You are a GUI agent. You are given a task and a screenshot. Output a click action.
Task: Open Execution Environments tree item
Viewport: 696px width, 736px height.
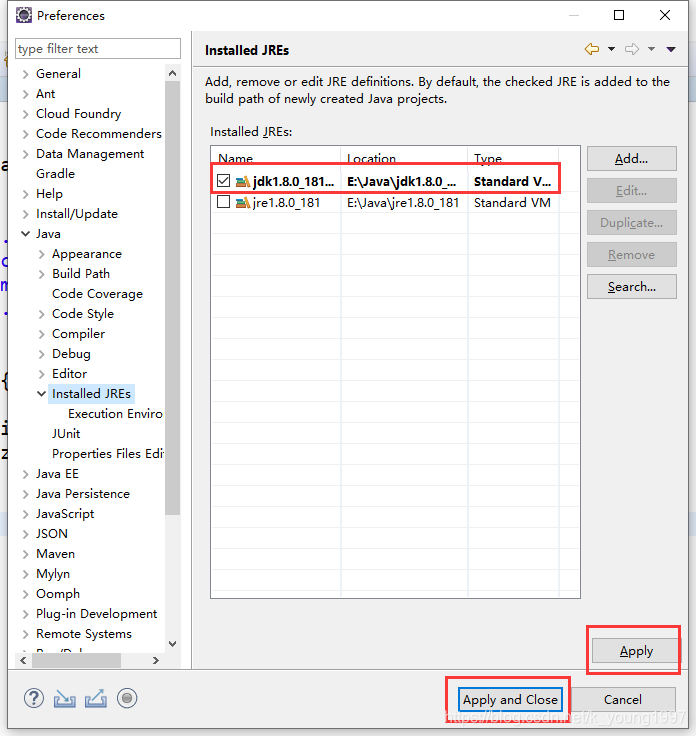click(x=115, y=414)
